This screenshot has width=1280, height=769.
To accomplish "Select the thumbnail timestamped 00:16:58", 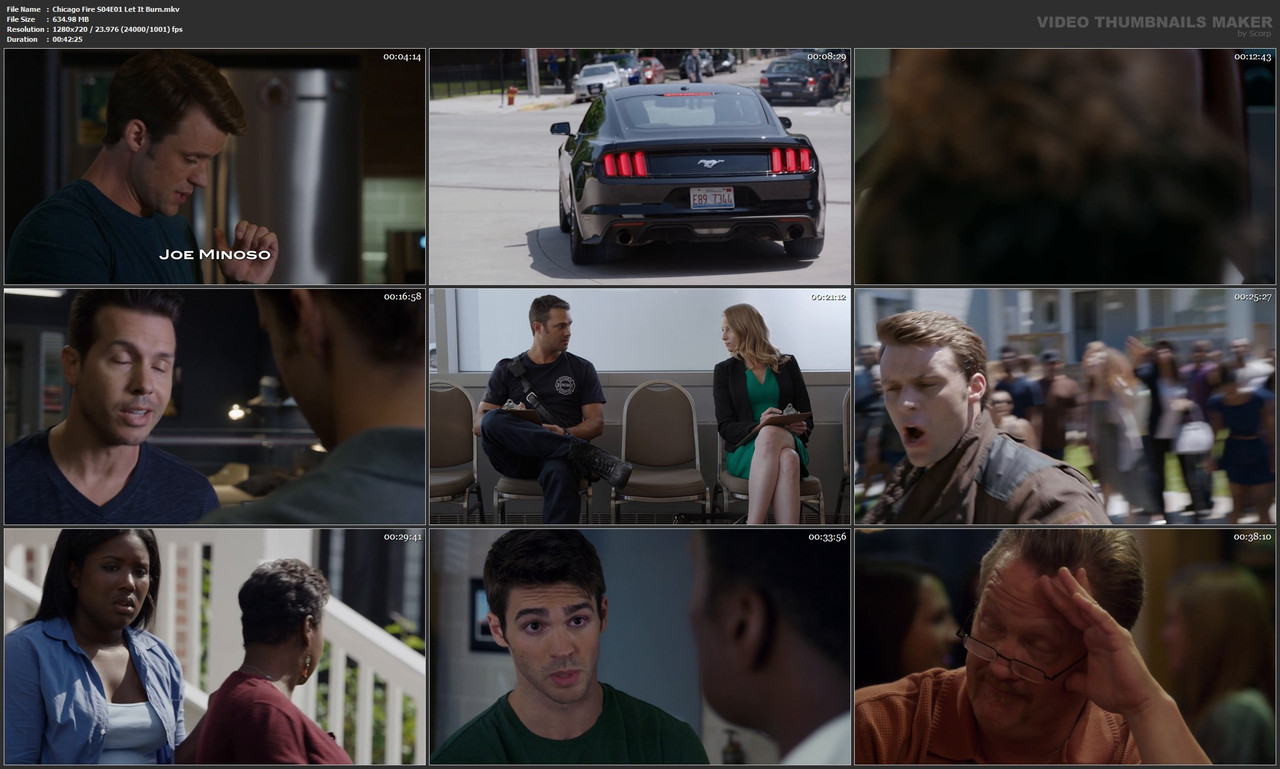I will [x=215, y=407].
